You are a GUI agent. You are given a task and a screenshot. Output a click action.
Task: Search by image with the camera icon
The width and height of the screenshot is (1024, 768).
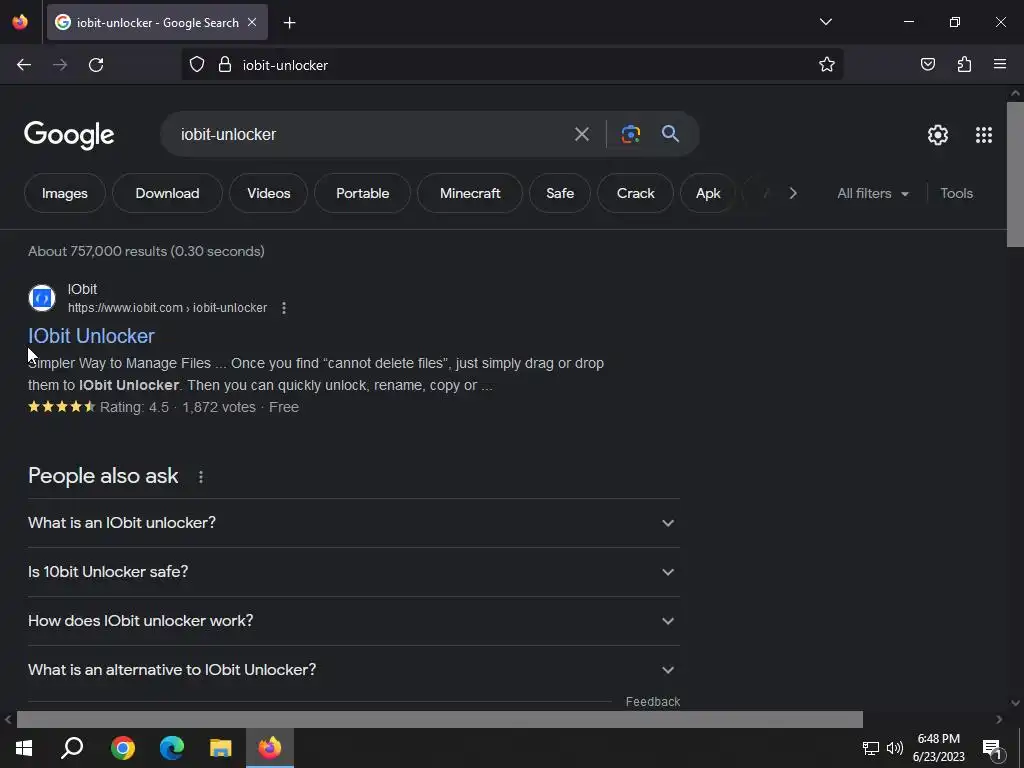coord(630,135)
